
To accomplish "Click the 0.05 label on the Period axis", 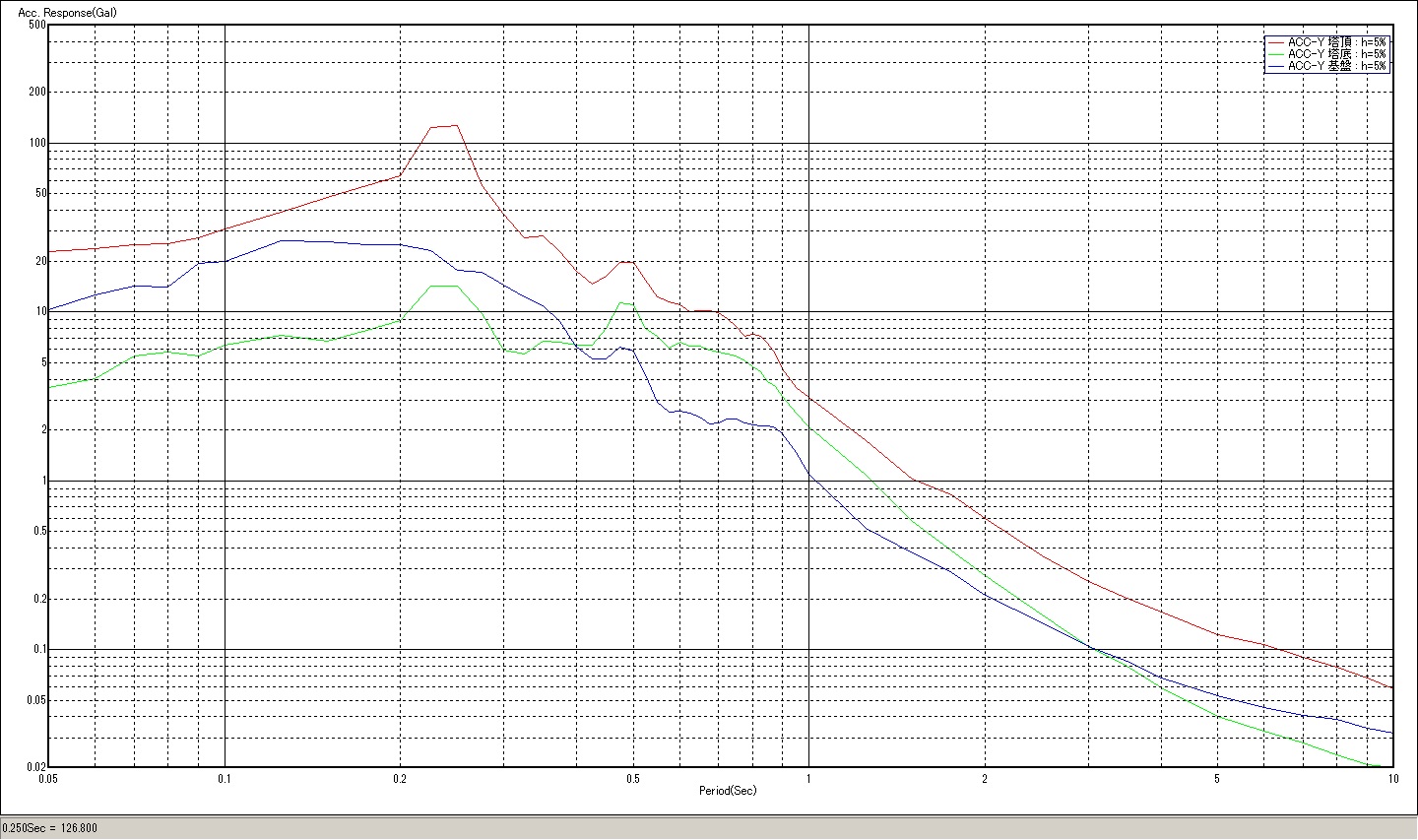I will pyautogui.click(x=48, y=778).
